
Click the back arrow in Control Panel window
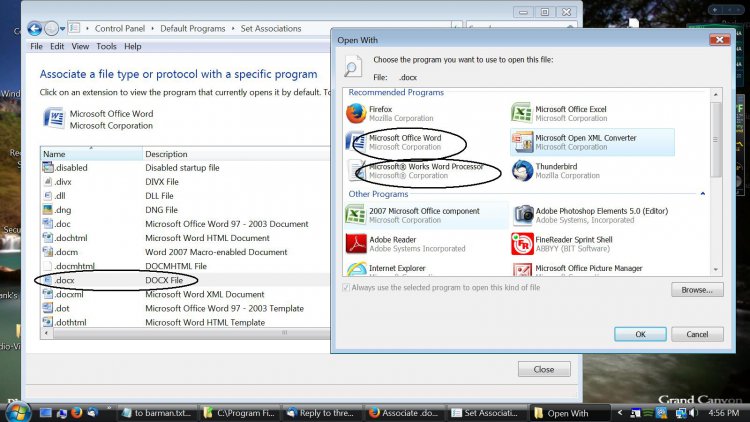(34, 29)
